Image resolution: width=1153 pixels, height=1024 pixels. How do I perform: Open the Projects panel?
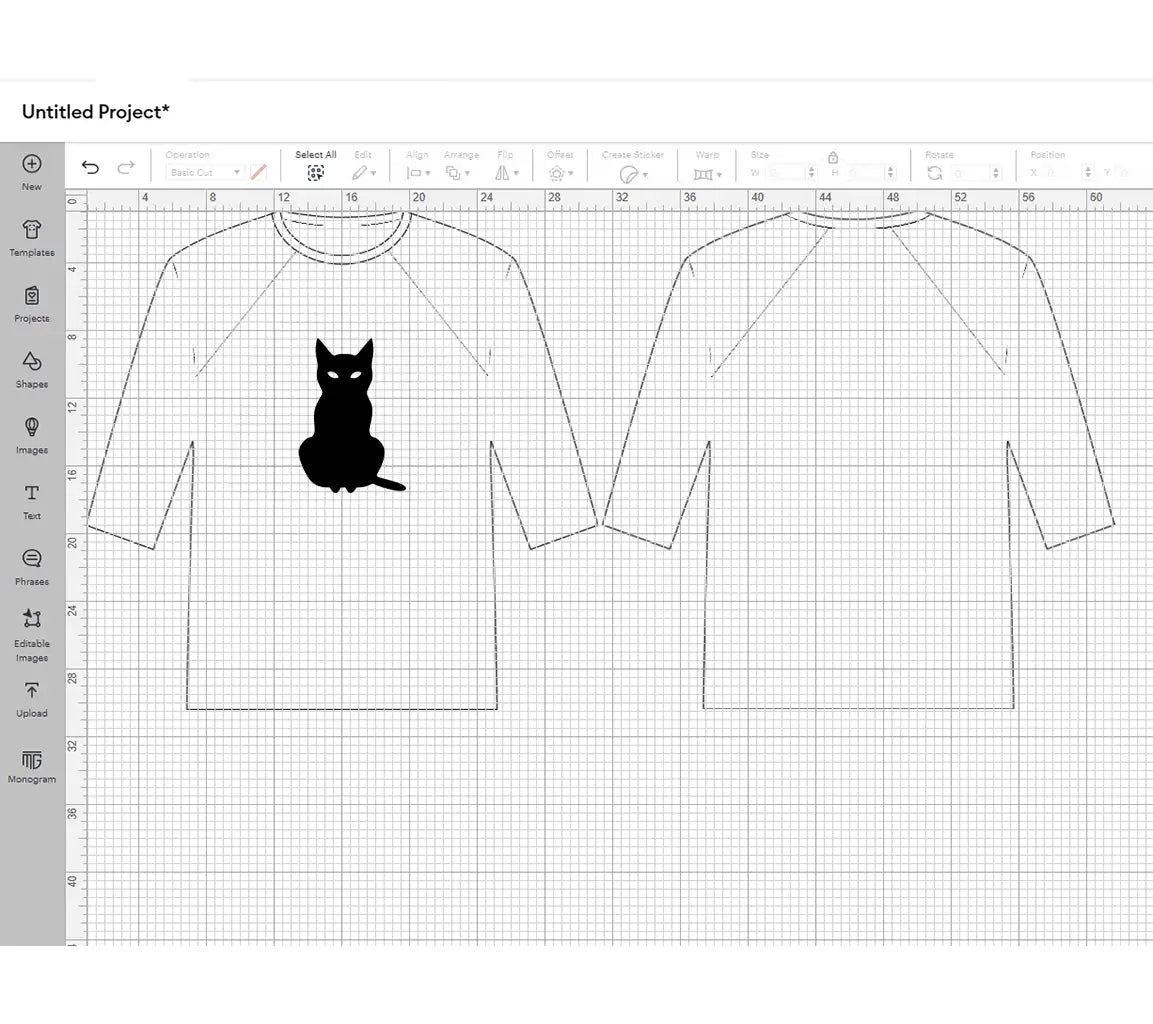[32, 303]
